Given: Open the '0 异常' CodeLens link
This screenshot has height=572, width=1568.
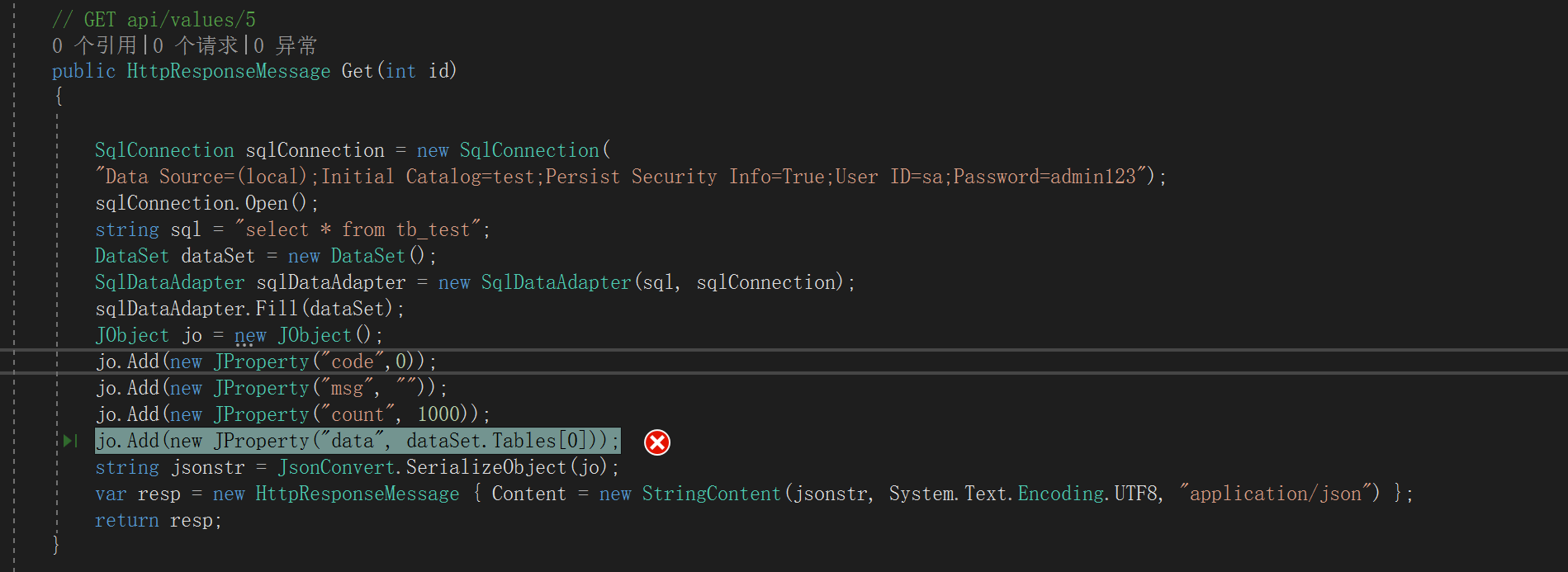Looking at the screenshot, I should coord(285,45).
